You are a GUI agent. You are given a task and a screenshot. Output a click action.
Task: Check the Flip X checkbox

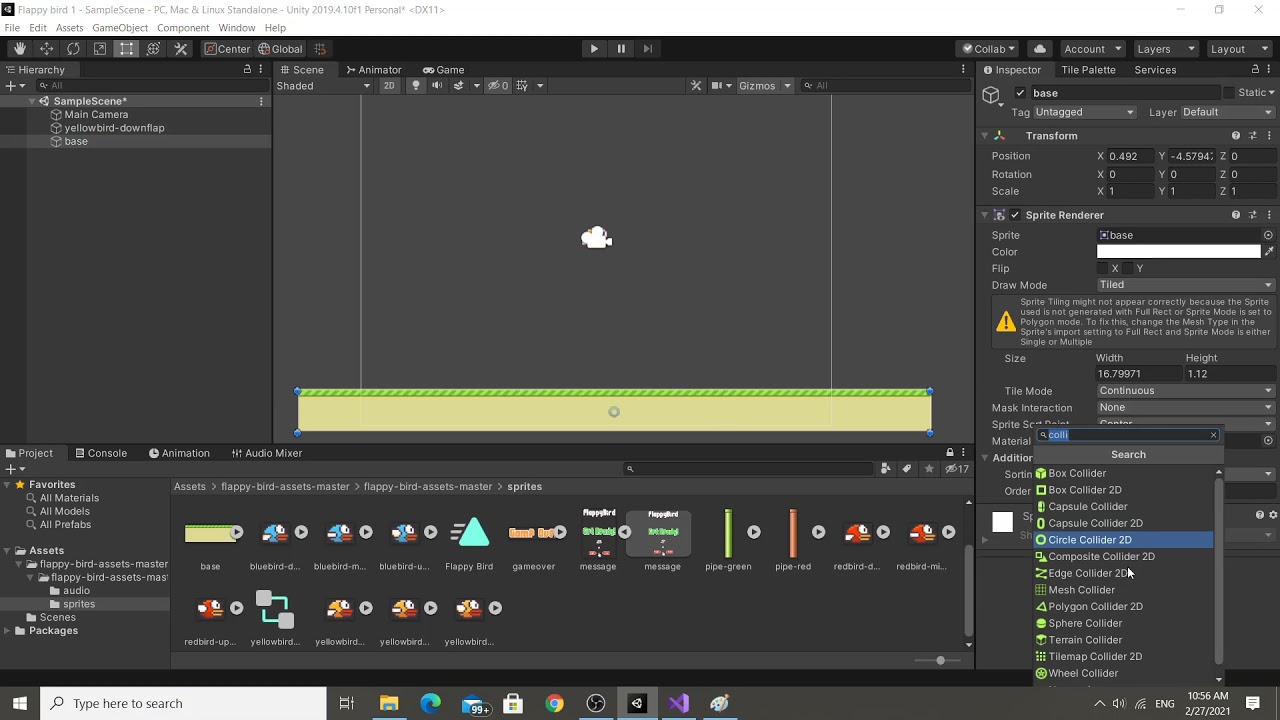(1103, 268)
